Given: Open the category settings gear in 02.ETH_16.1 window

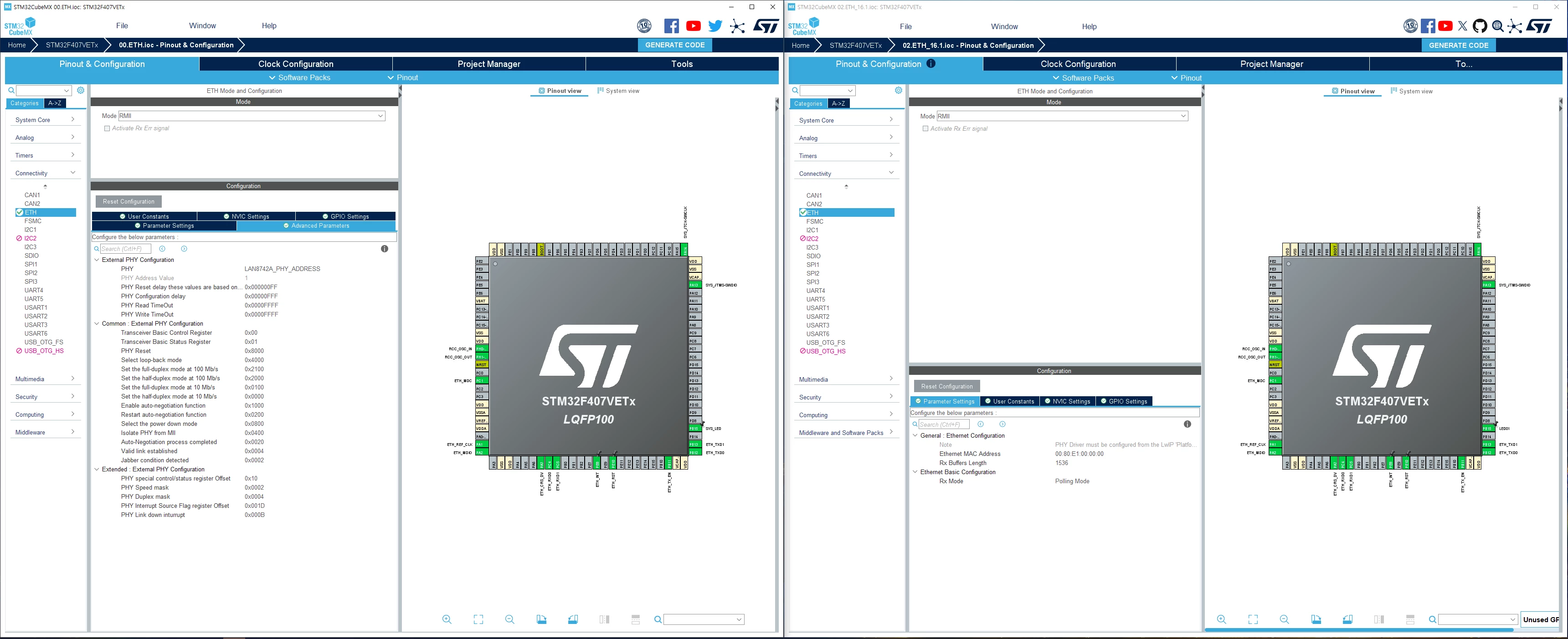Looking at the screenshot, I should click(x=899, y=91).
